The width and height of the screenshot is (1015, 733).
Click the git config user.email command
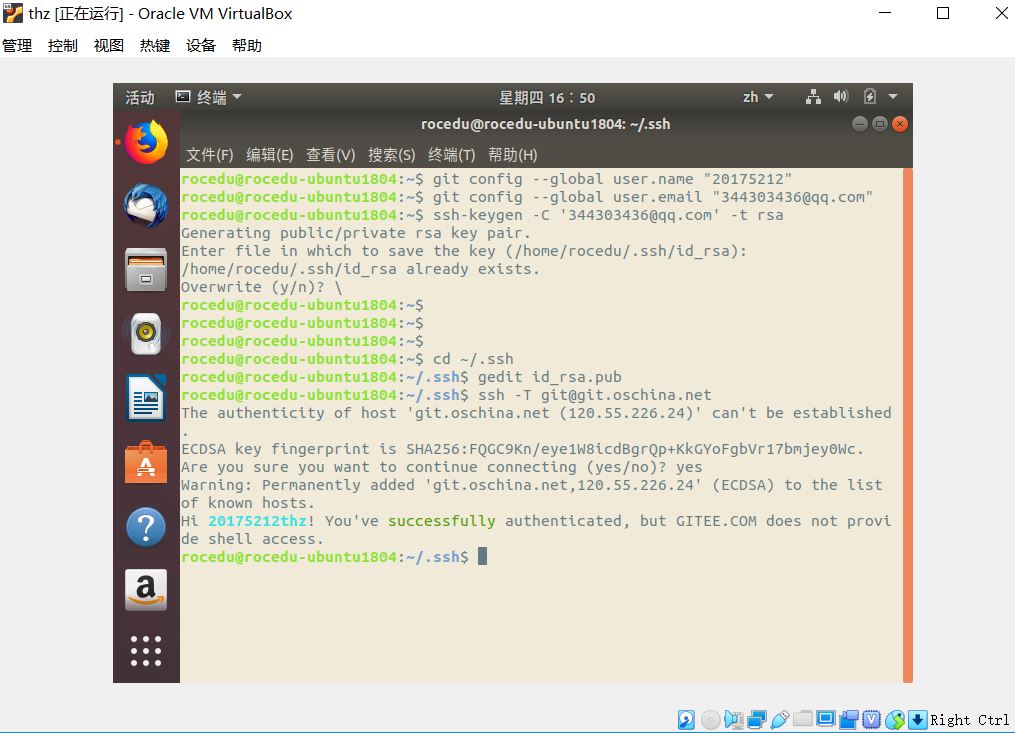pyautogui.click(x=652, y=197)
